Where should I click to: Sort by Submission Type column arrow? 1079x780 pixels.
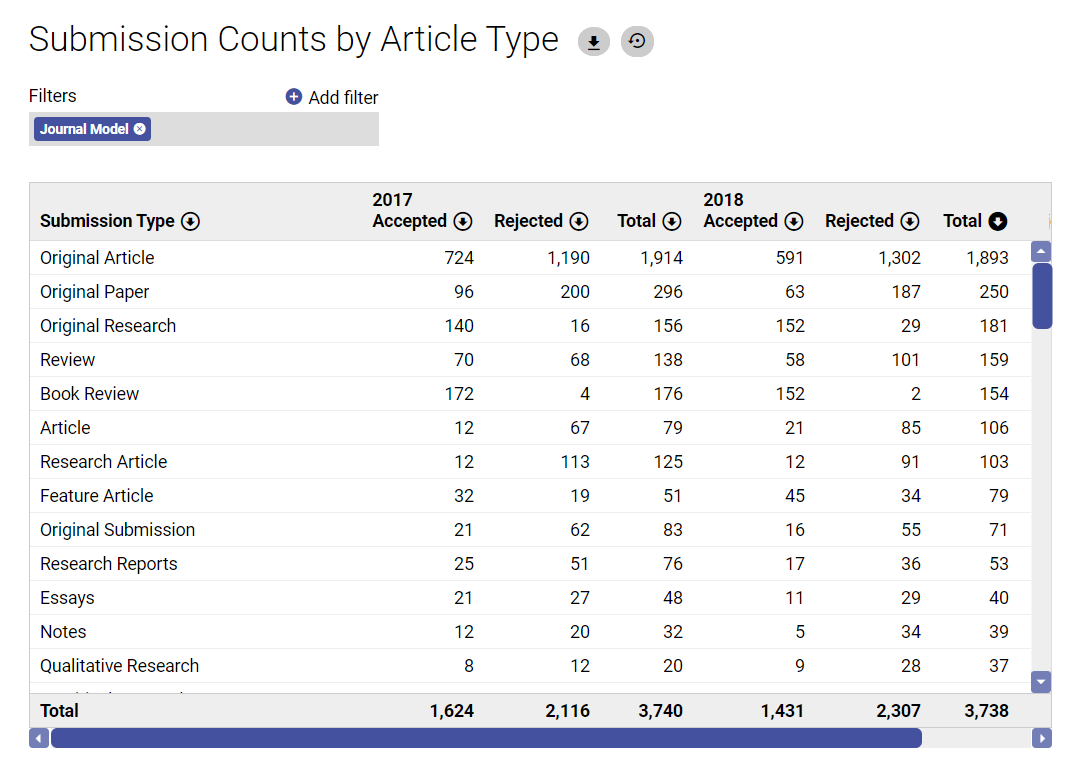point(190,222)
